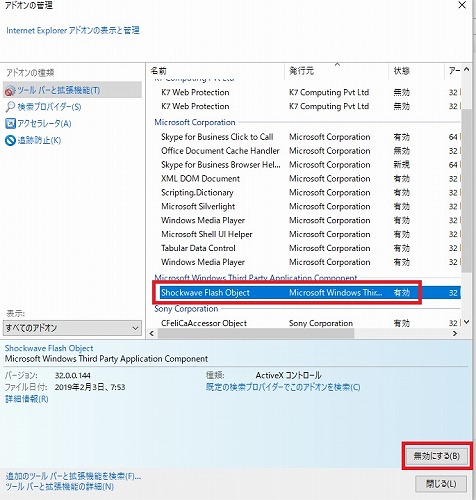476x500 pixels.
Task: Click scroll up arrow of add-on list
Action: pos(466,69)
